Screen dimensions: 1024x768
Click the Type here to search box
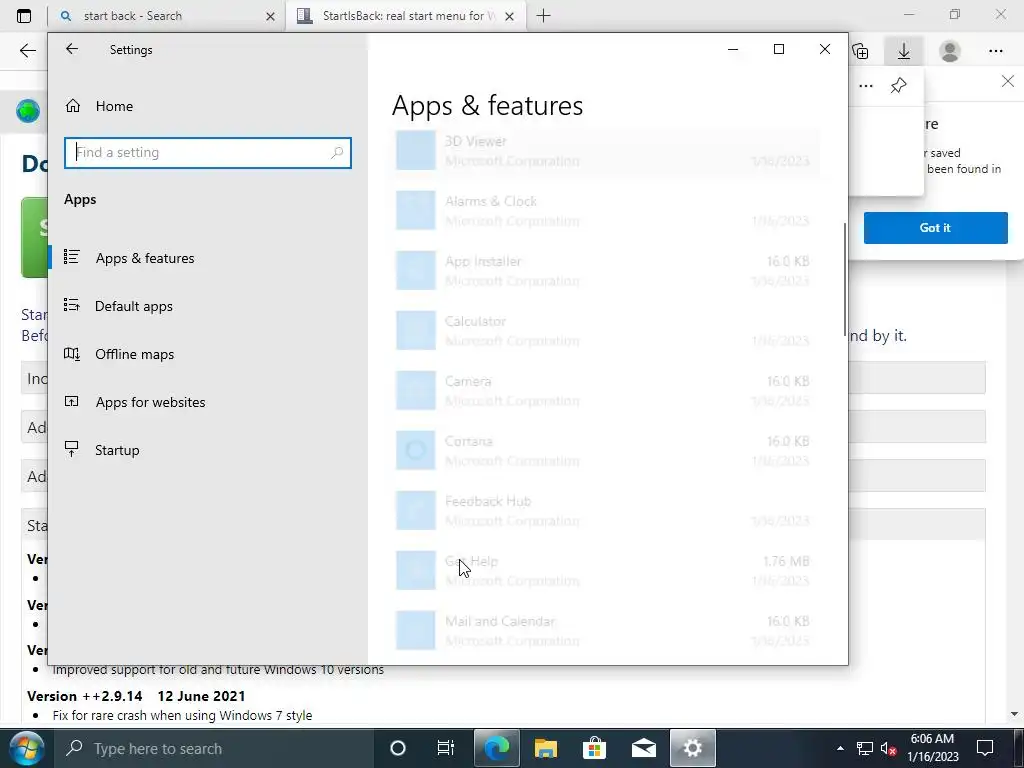click(x=213, y=748)
